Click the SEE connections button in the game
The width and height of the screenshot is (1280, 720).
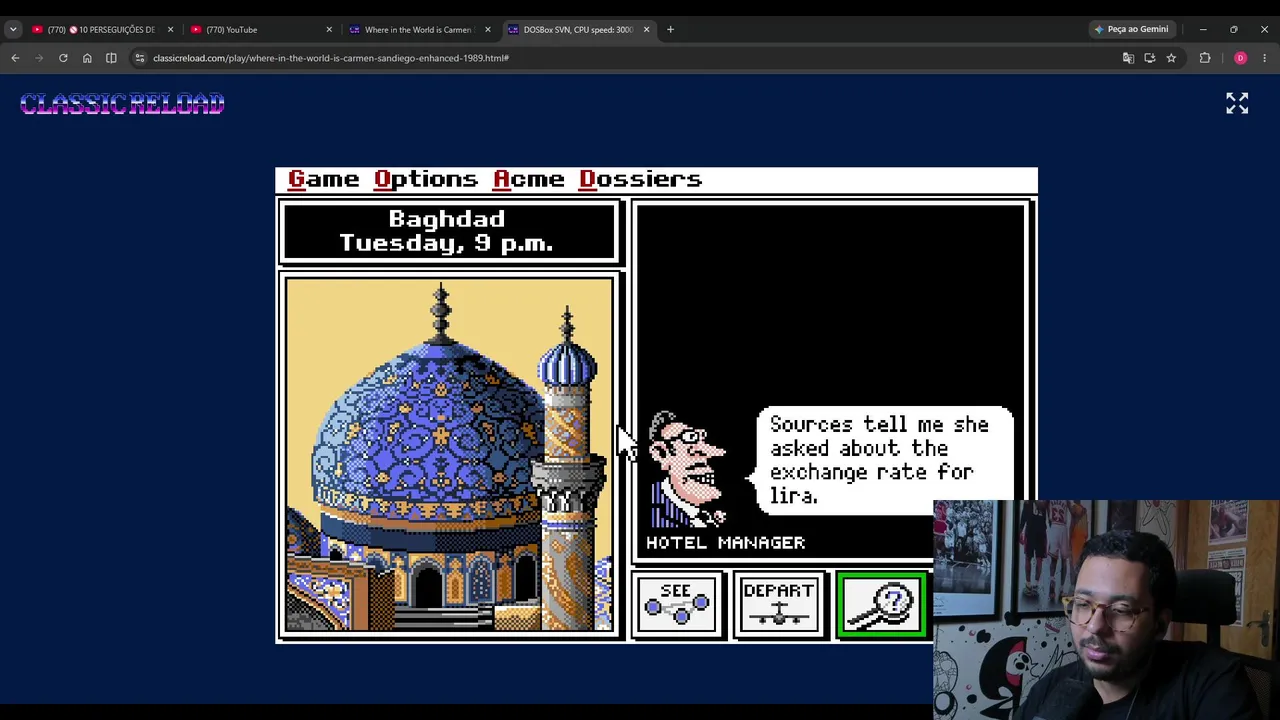tap(677, 605)
